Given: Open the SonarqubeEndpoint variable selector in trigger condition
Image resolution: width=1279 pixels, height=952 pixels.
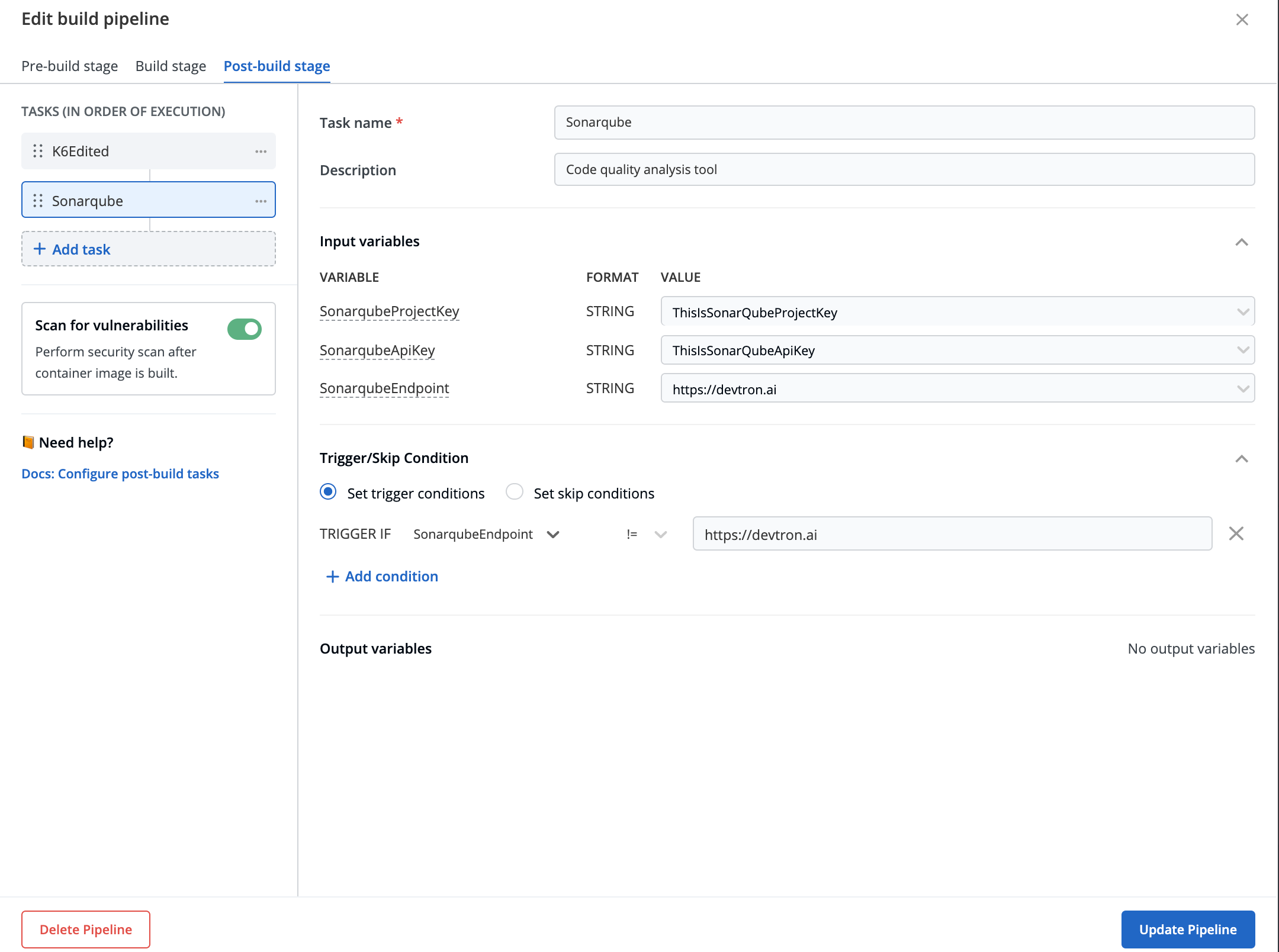Looking at the screenshot, I should [x=553, y=533].
